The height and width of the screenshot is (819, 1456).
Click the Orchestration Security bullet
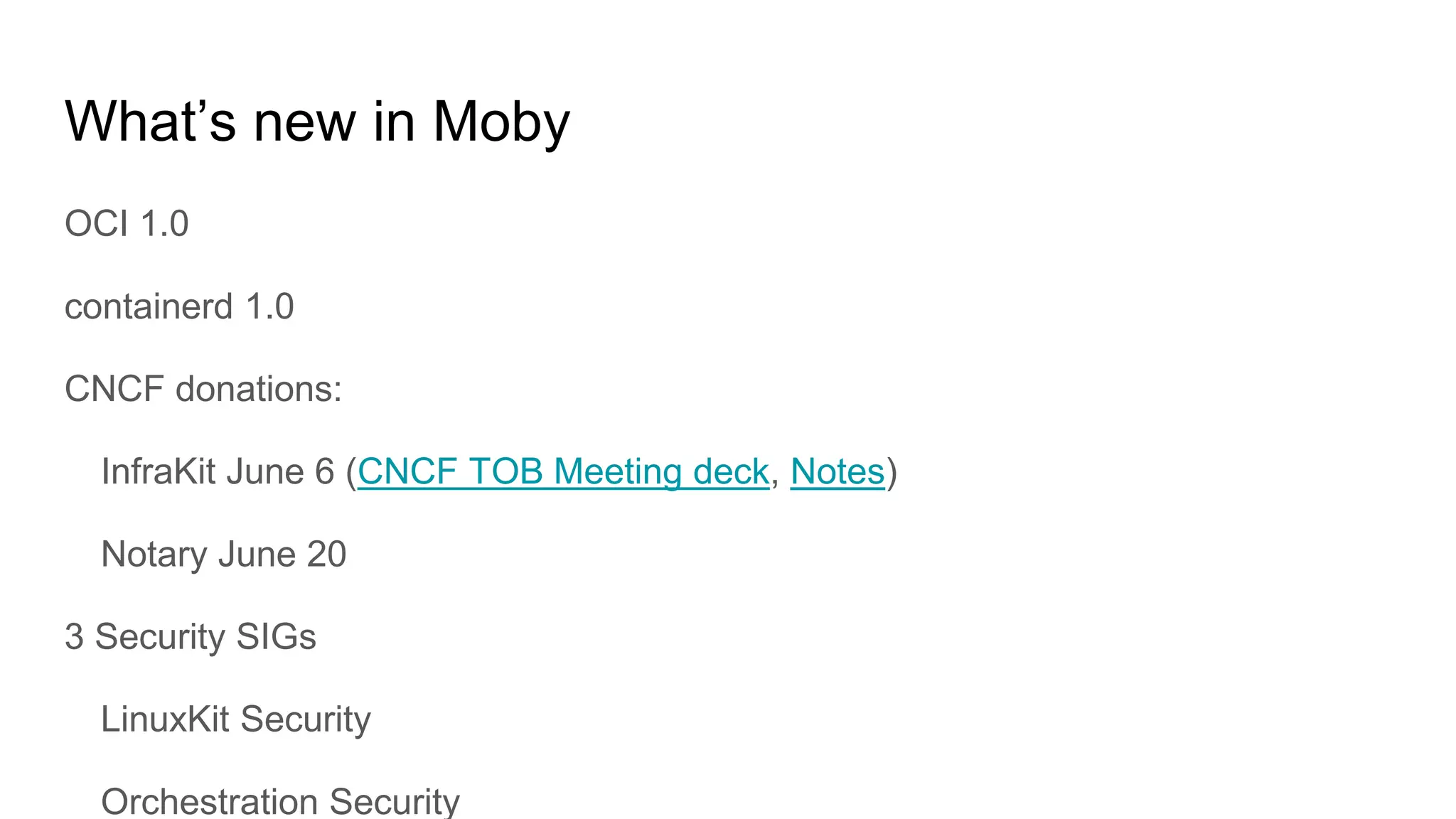(281, 802)
